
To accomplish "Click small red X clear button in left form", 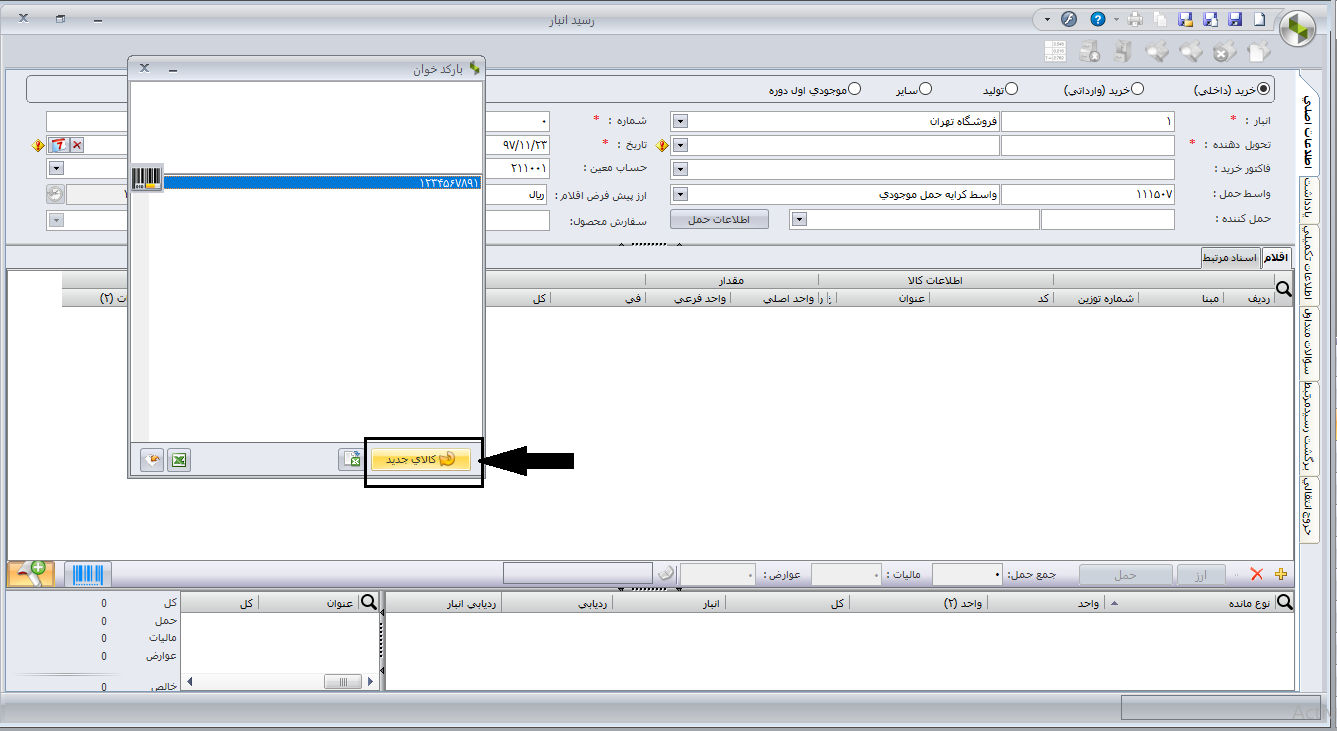I will point(77,145).
